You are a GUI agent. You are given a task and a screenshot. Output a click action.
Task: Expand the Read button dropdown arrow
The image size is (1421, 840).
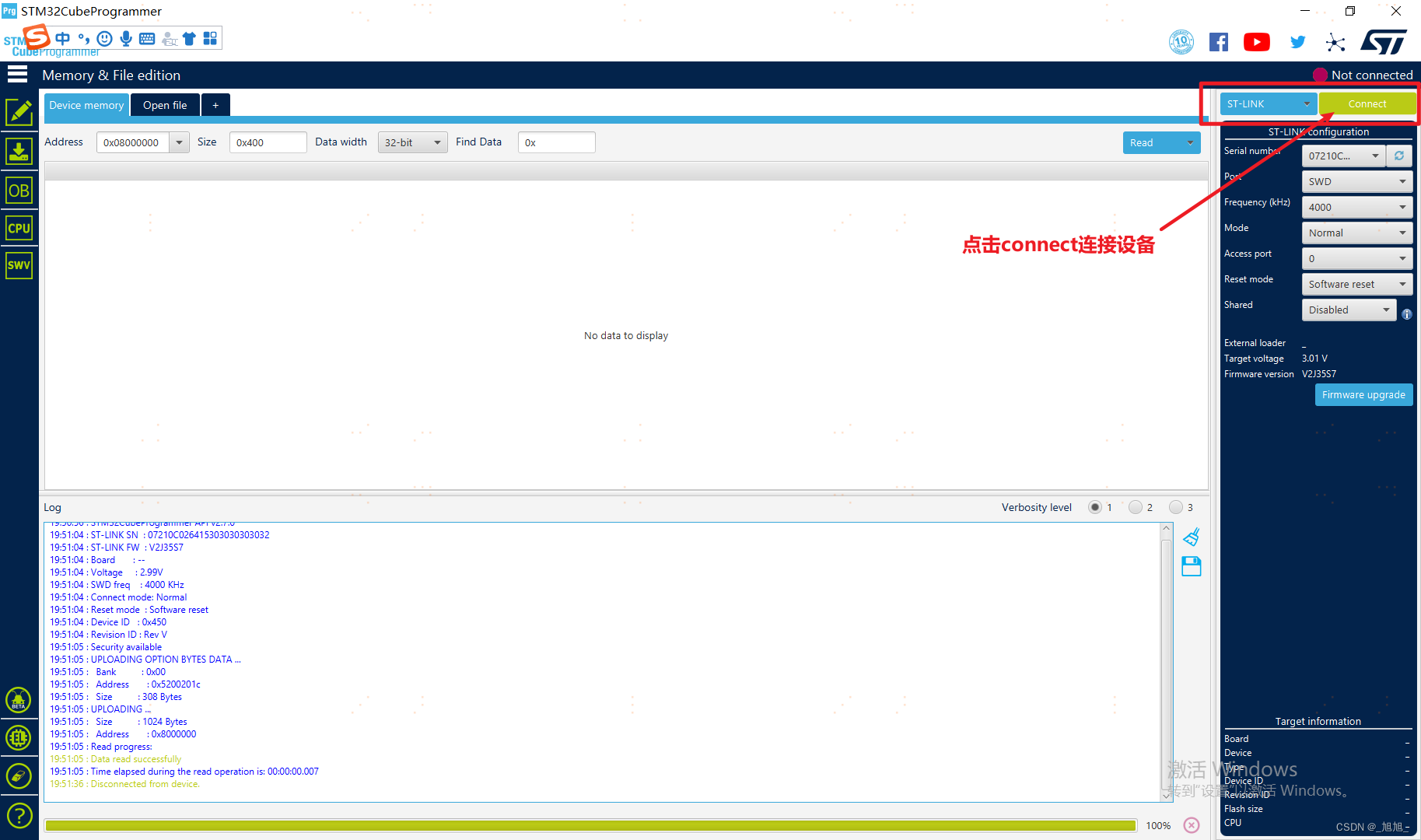pos(1190,142)
